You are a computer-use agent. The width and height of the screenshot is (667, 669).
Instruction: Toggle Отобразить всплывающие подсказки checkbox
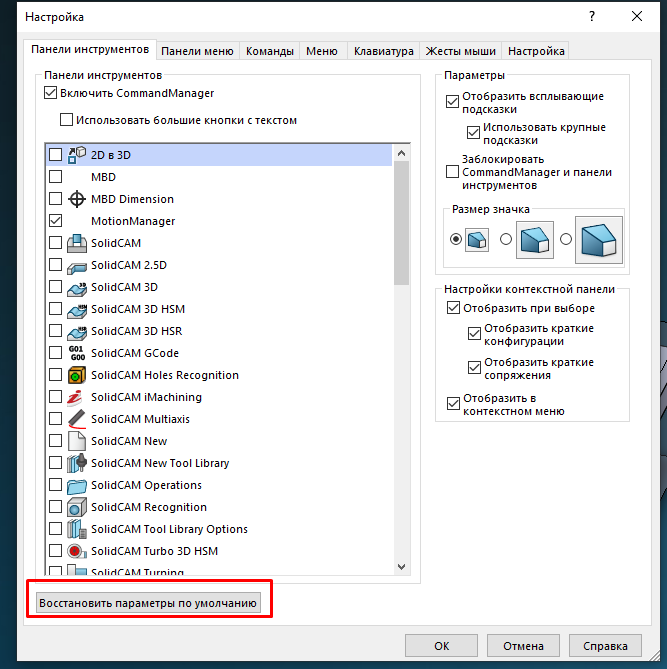click(x=452, y=102)
